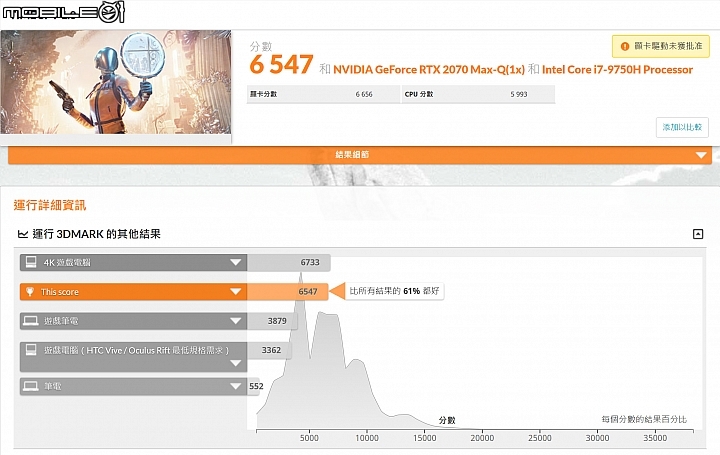Select the 6733 score value
The image size is (720, 455).
pos(310,262)
